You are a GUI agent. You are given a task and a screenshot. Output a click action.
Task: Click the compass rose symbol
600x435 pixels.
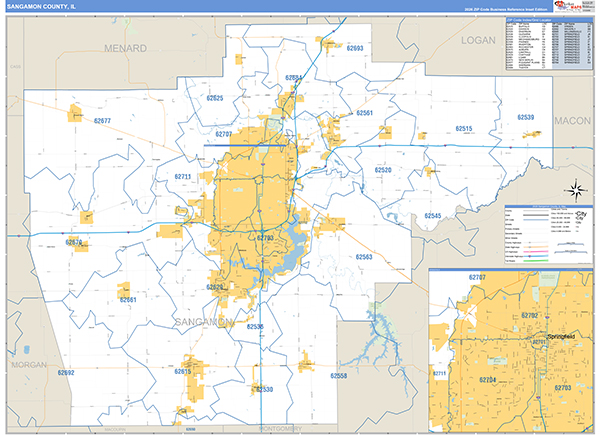(x=576, y=190)
